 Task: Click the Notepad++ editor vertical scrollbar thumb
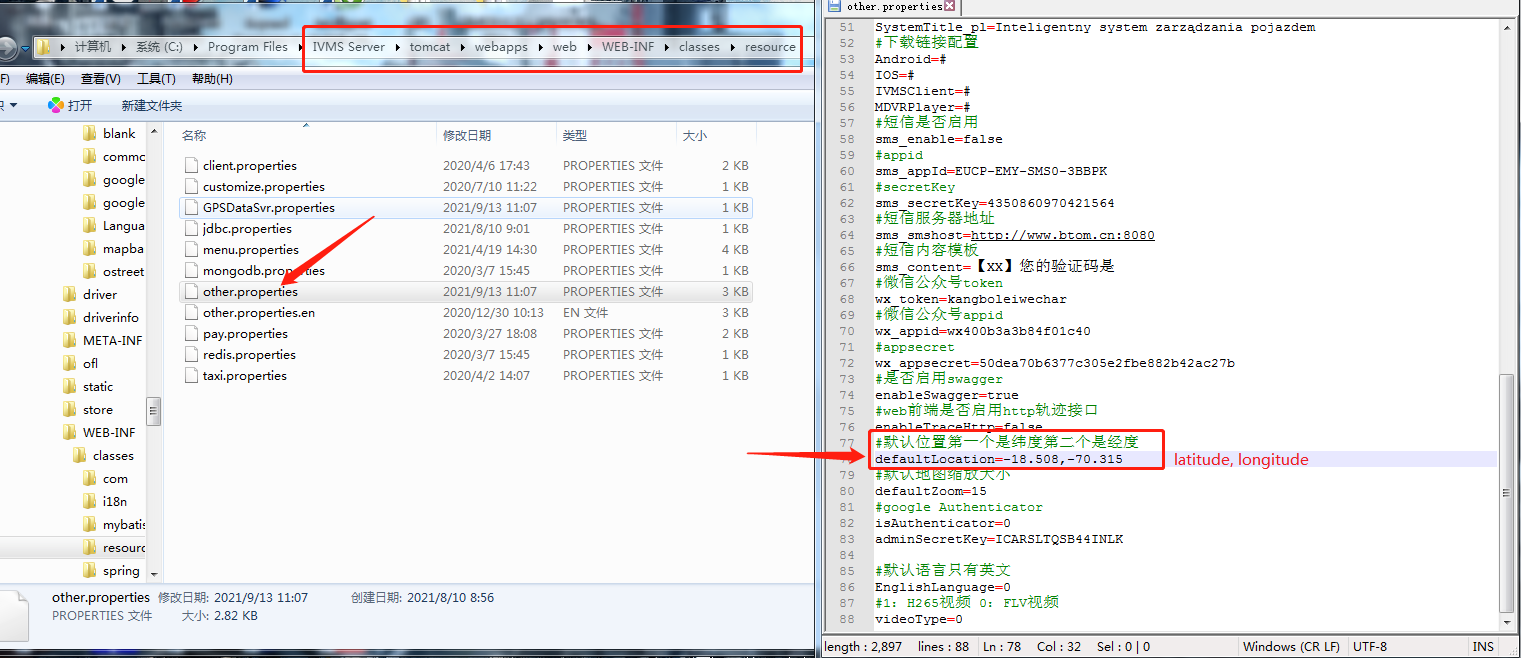(x=1508, y=494)
